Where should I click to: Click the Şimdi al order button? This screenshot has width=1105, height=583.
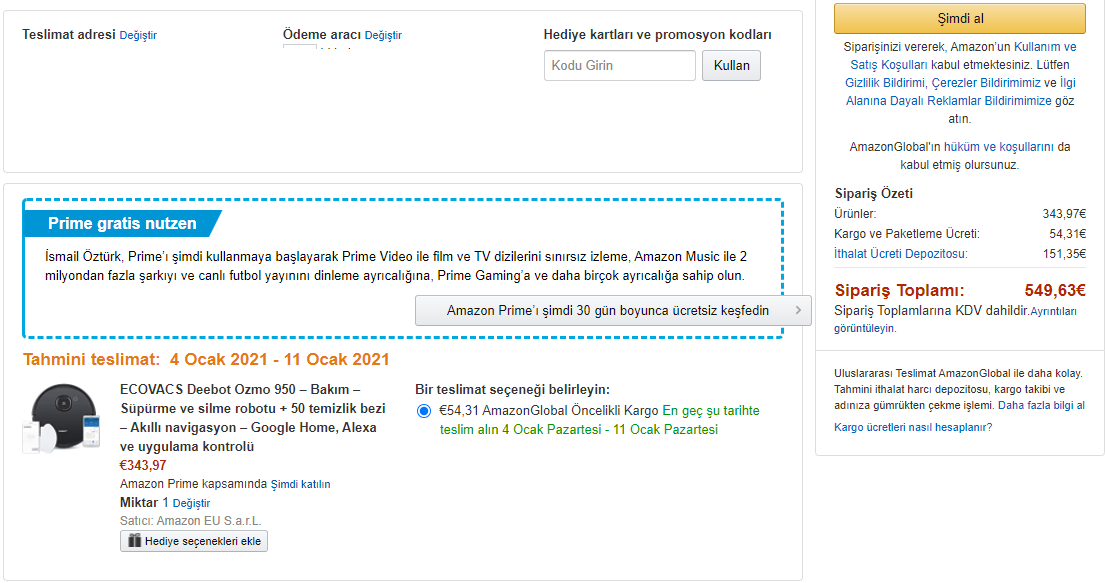(x=960, y=19)
